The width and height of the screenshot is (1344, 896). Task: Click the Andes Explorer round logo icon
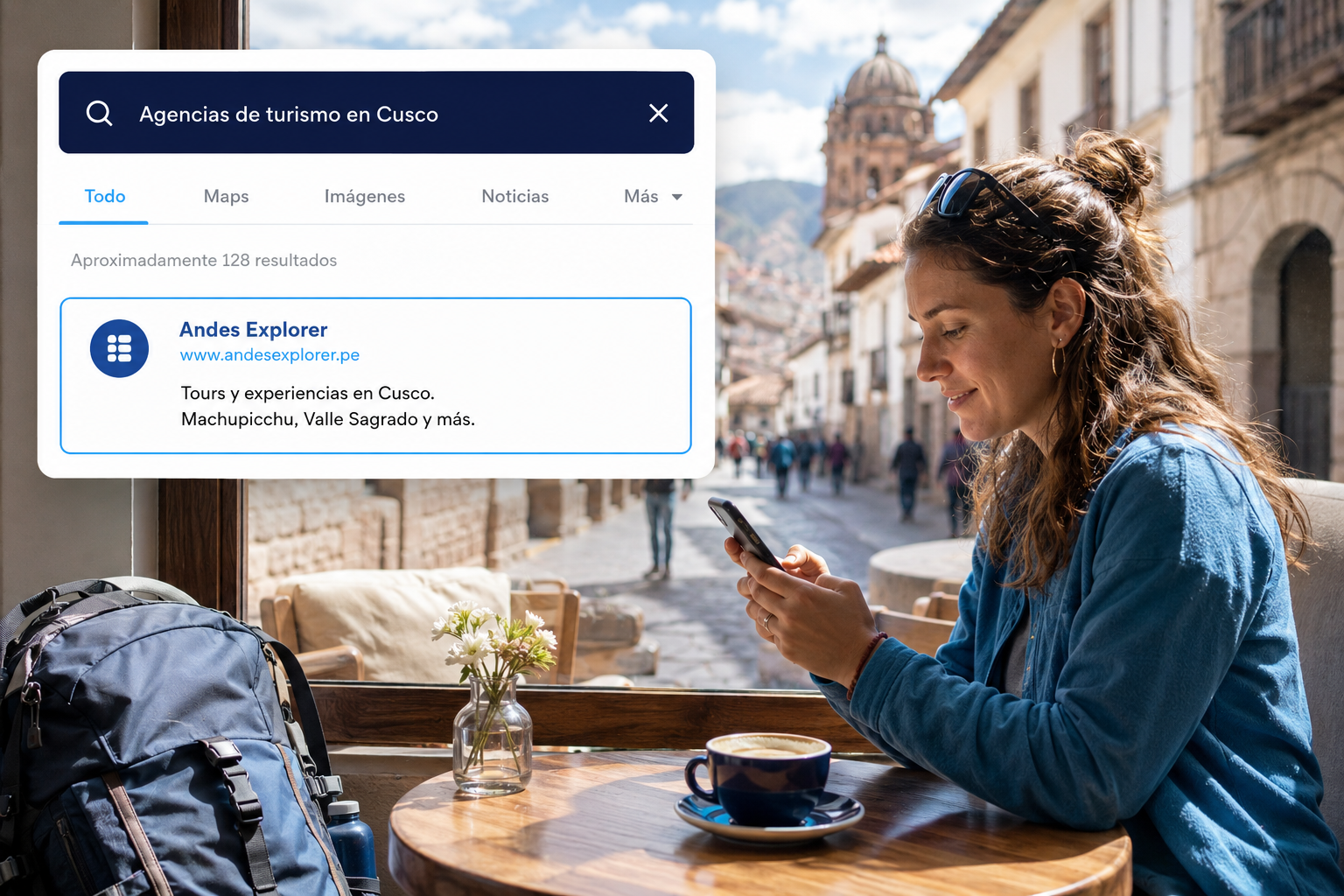(x=119, y=348)
